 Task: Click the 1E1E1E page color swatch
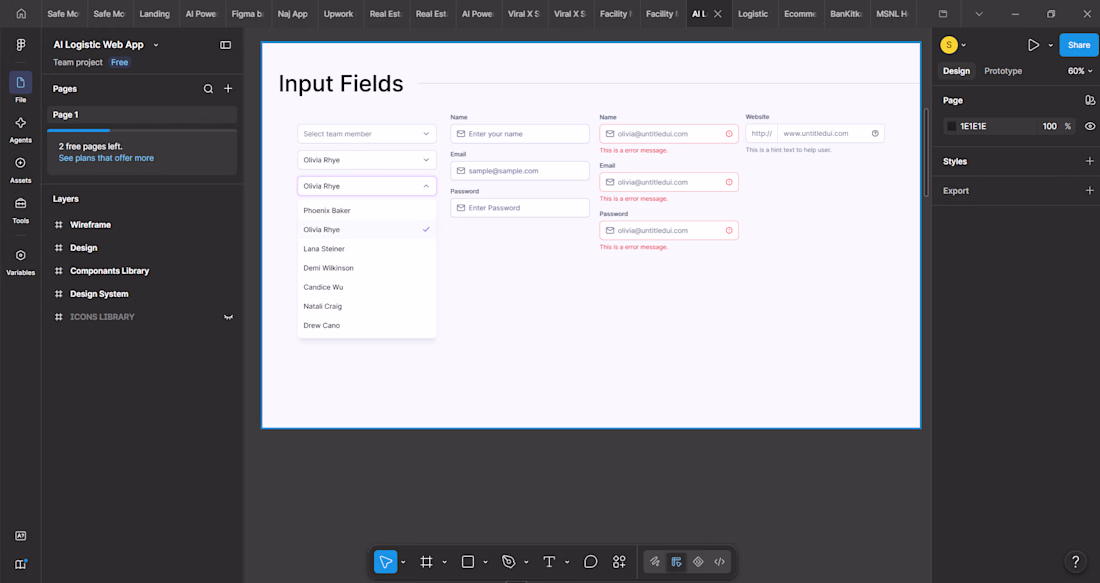[951, 126]
